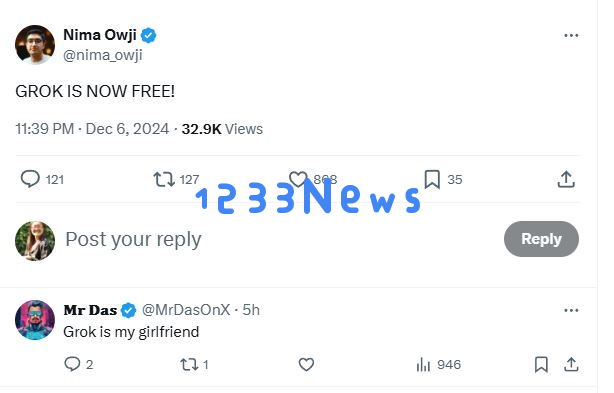View analytics of Mr Das reply showing 946
Image resolution: width=614 pixels, height=393 pixels.
coord(423,364)
